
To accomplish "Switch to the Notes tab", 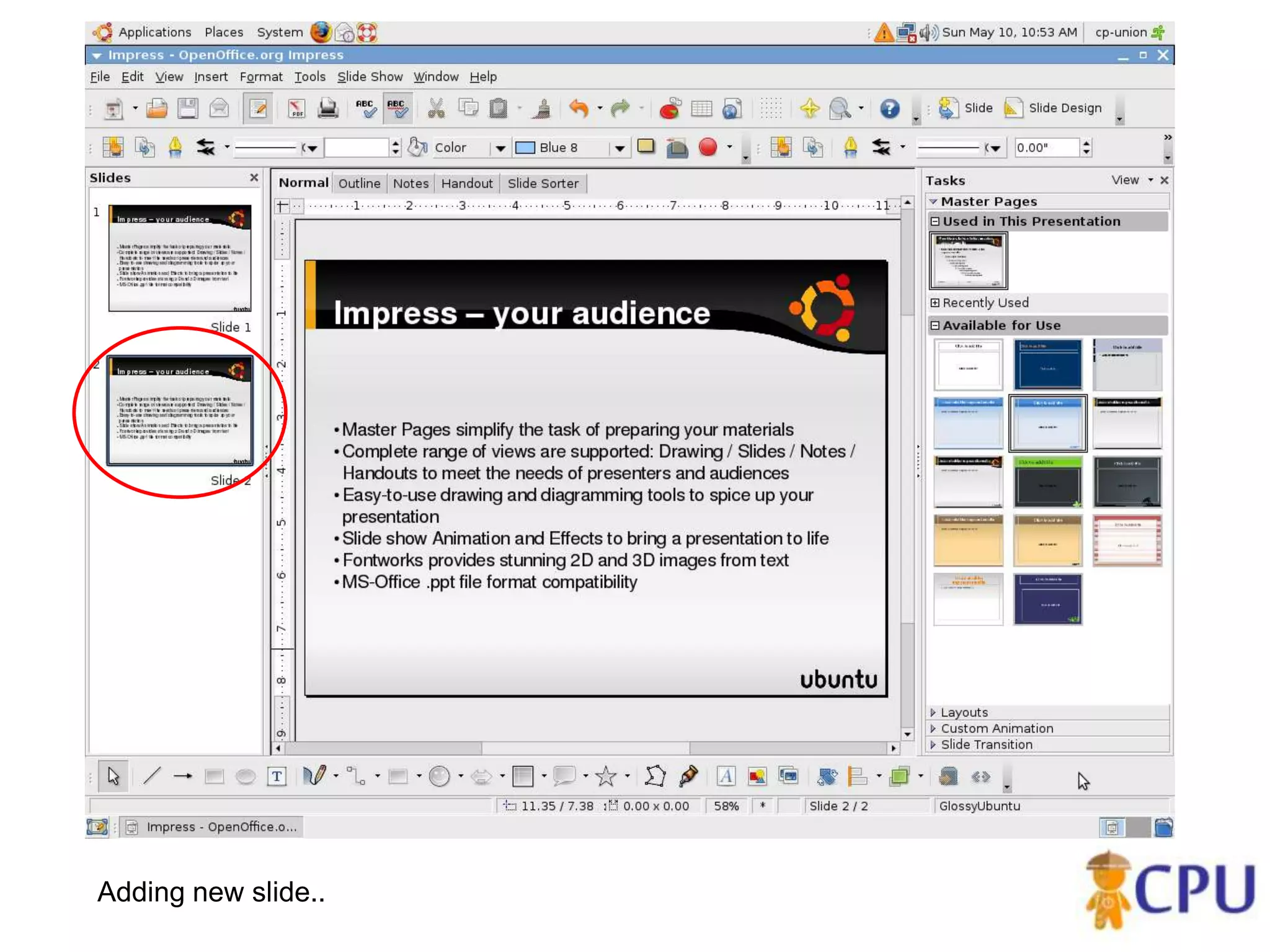I will click(x=411, y=183).
